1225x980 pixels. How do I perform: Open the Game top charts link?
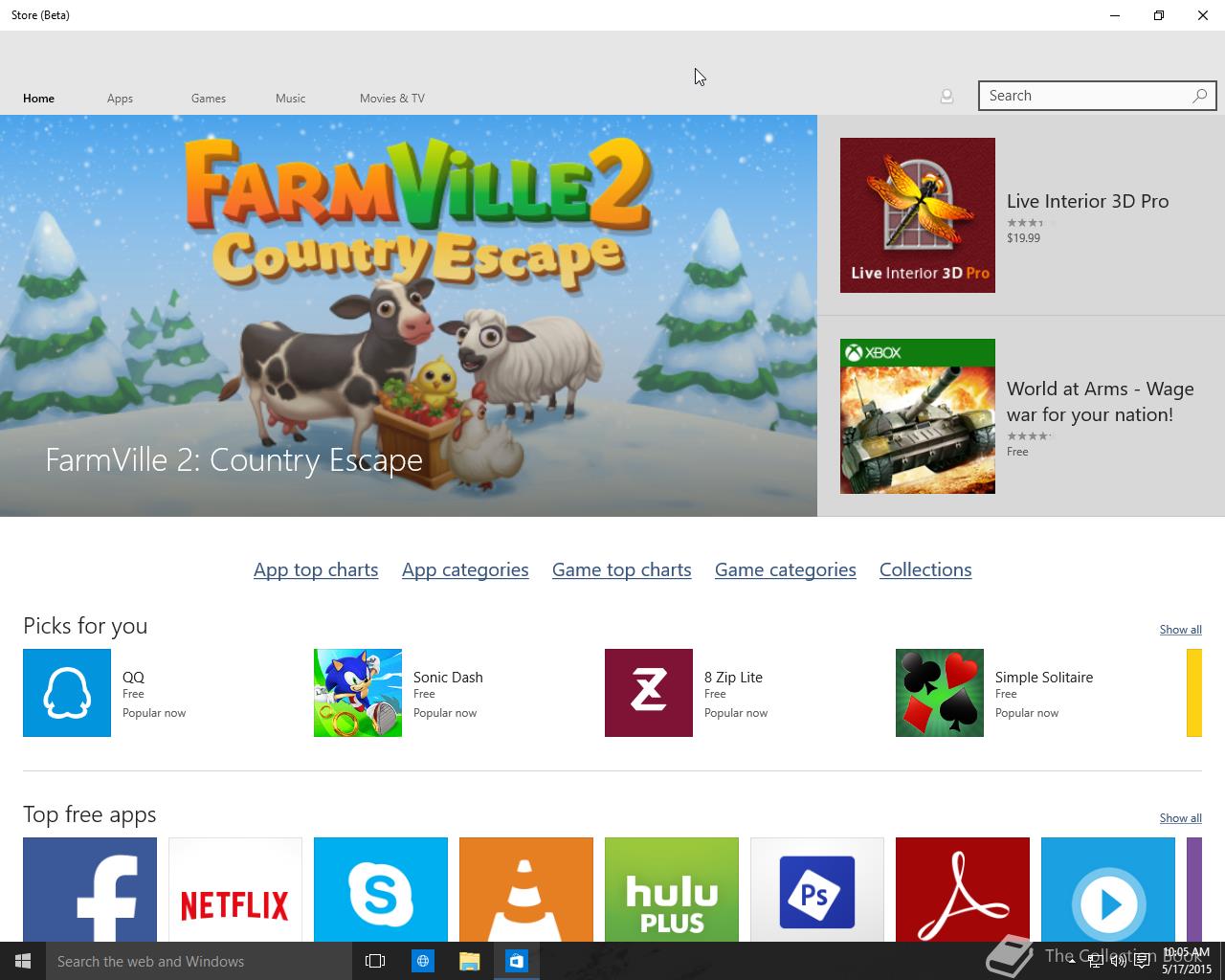pyautogui.click(x=622, y=569)
